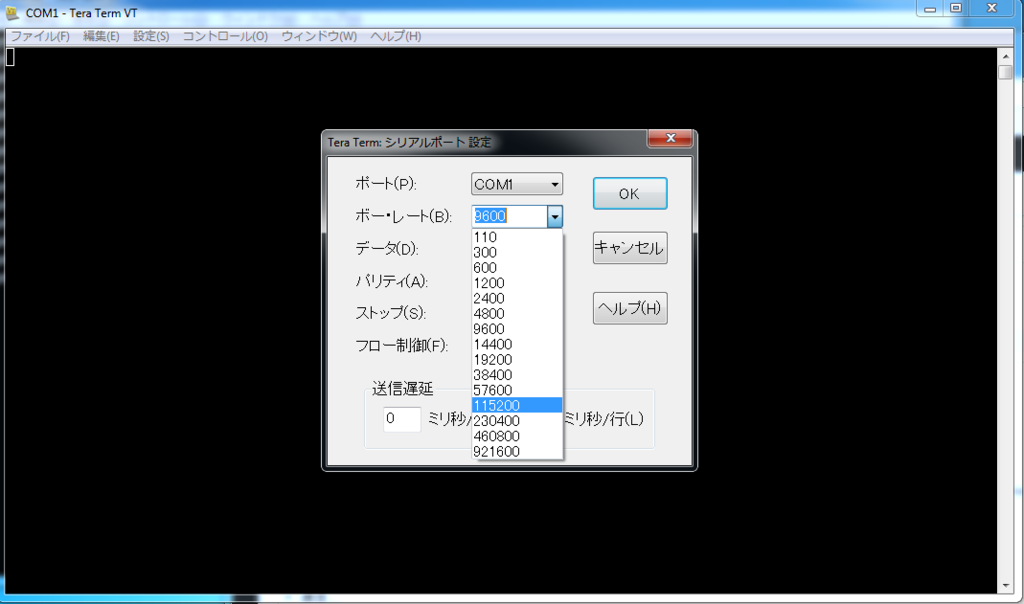This screenshot has height=604, width=1024.
Task: Close the シリアルポート設定 dialog
Action: tap(670, 138)
